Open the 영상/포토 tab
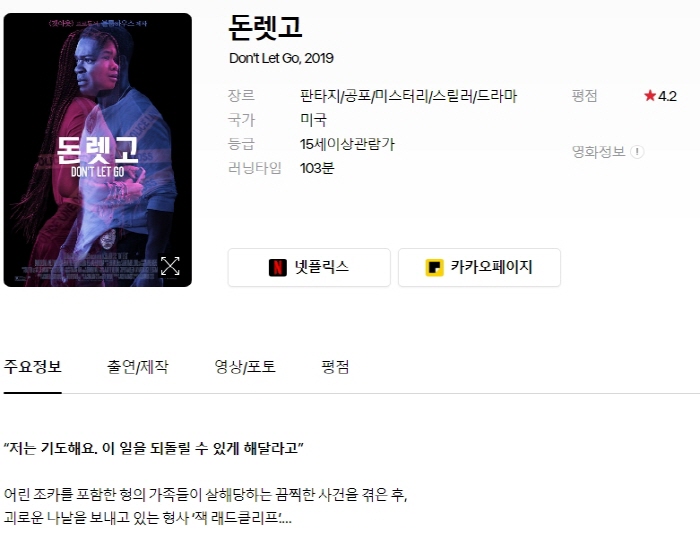 point(245,367)
